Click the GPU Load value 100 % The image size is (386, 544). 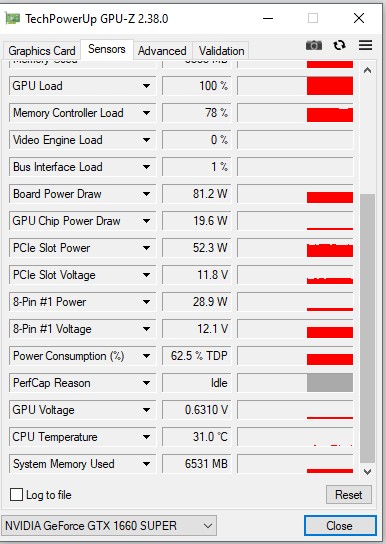pyautogui.click(x=197, y=86)
